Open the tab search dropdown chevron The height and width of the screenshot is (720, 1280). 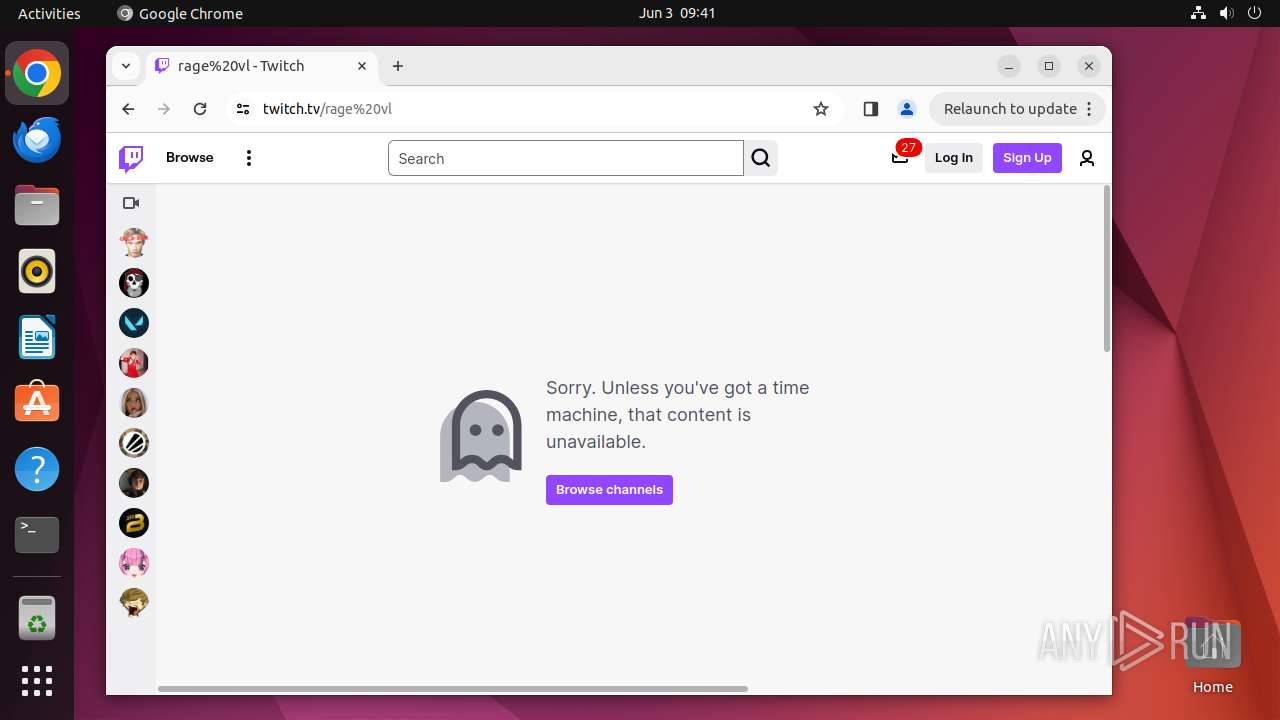coord(126,66)
